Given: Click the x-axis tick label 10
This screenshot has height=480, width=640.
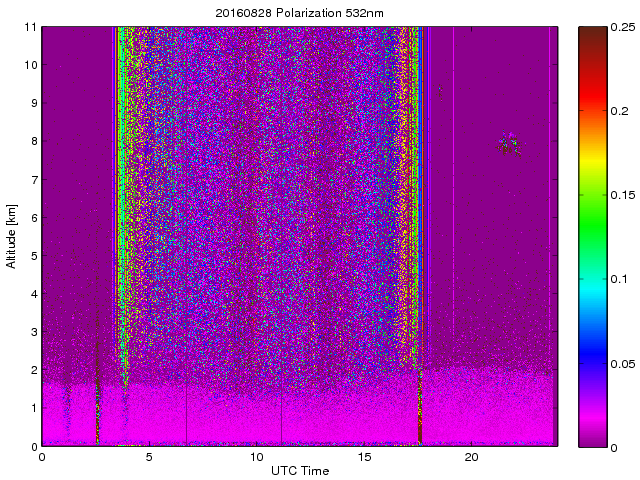Looking at the screenshot, I should pos(256,457).
